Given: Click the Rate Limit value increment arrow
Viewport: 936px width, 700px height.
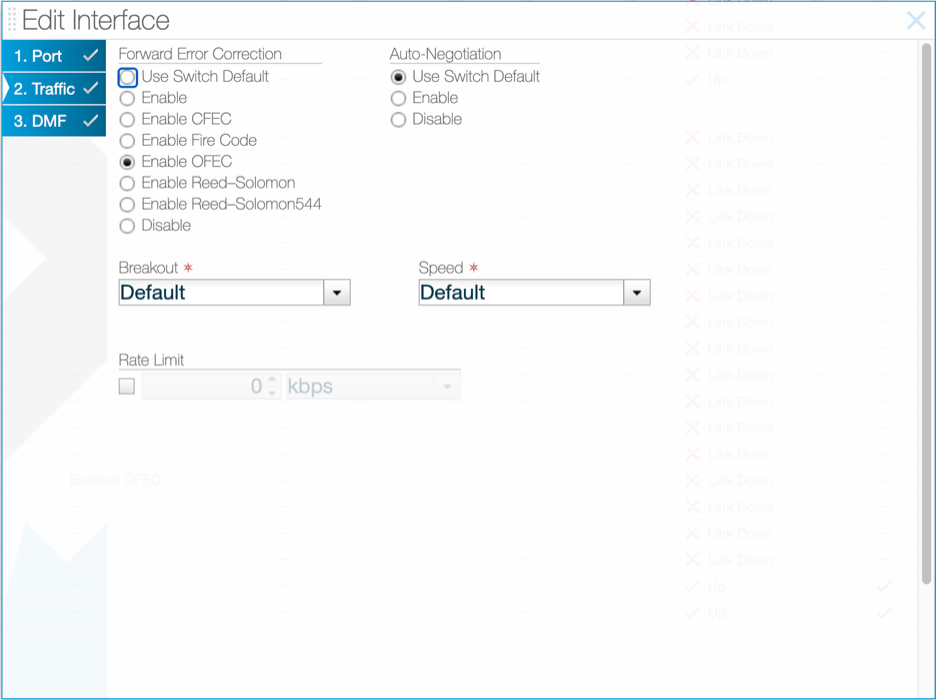Looking at the screenshot, I should [272, 380].
